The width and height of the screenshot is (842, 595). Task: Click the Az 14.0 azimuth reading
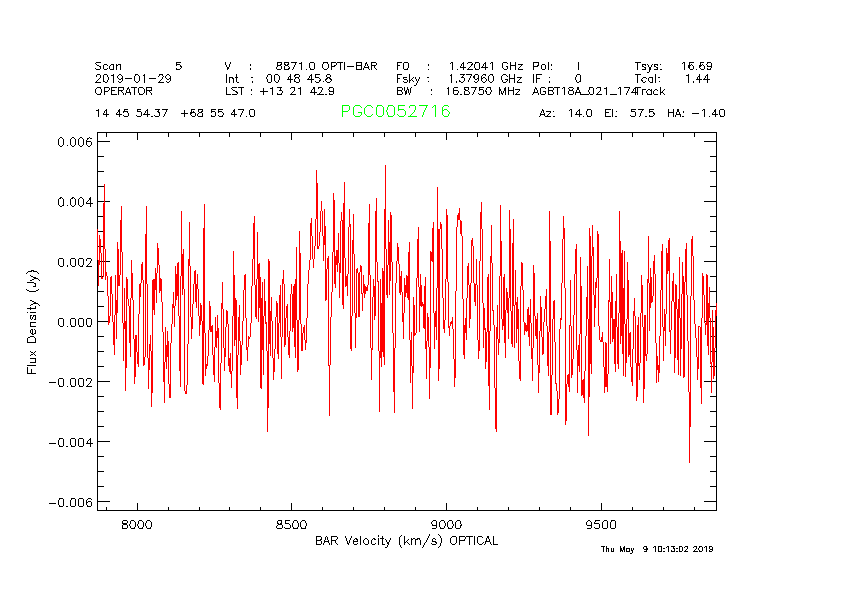click(x=565, y=114)
